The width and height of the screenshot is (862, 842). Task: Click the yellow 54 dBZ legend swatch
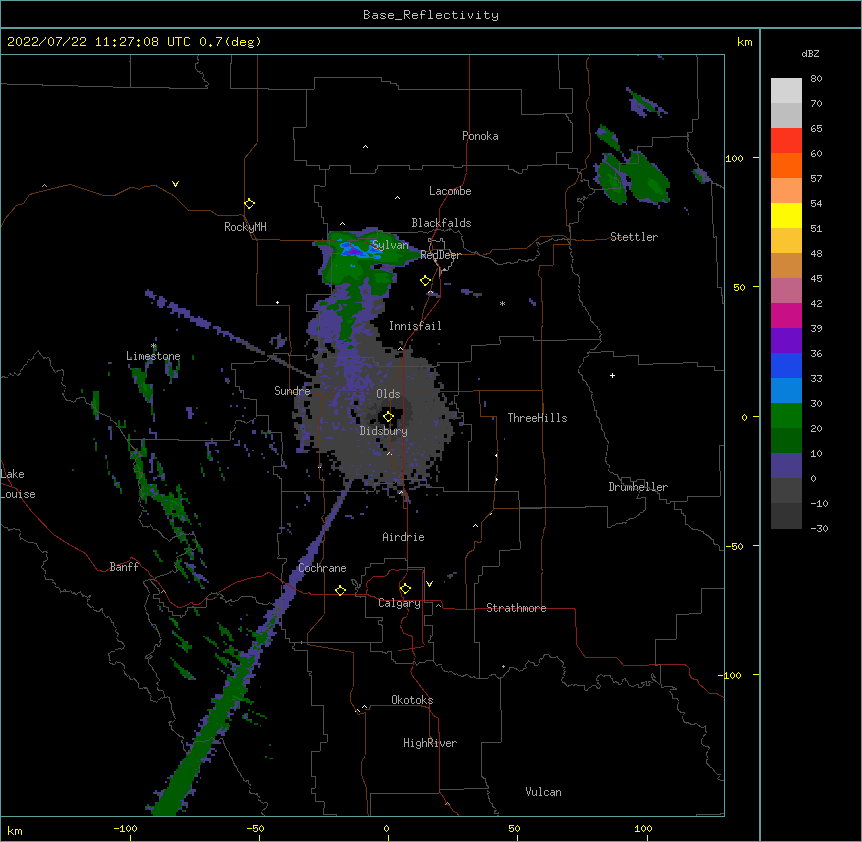point(786,216)
